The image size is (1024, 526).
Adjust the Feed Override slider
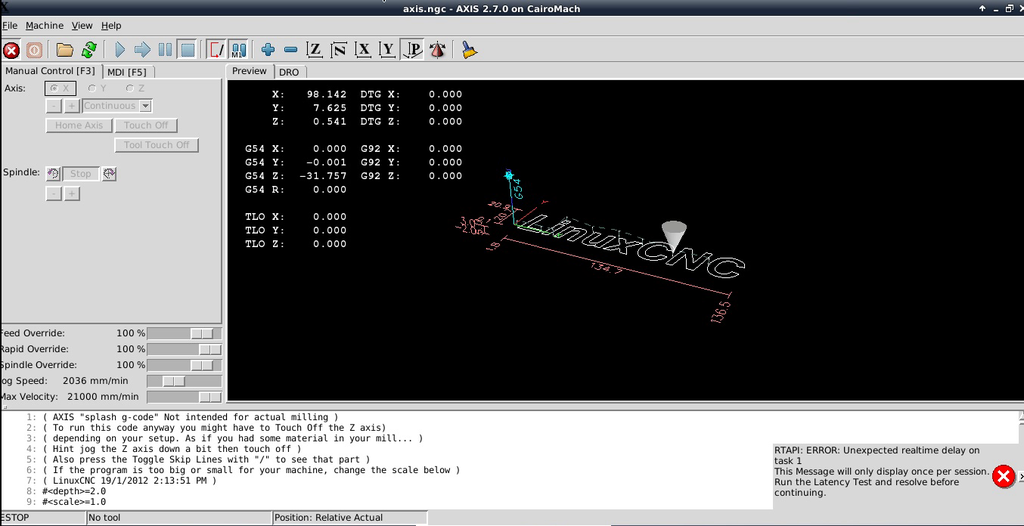[184, 333]
